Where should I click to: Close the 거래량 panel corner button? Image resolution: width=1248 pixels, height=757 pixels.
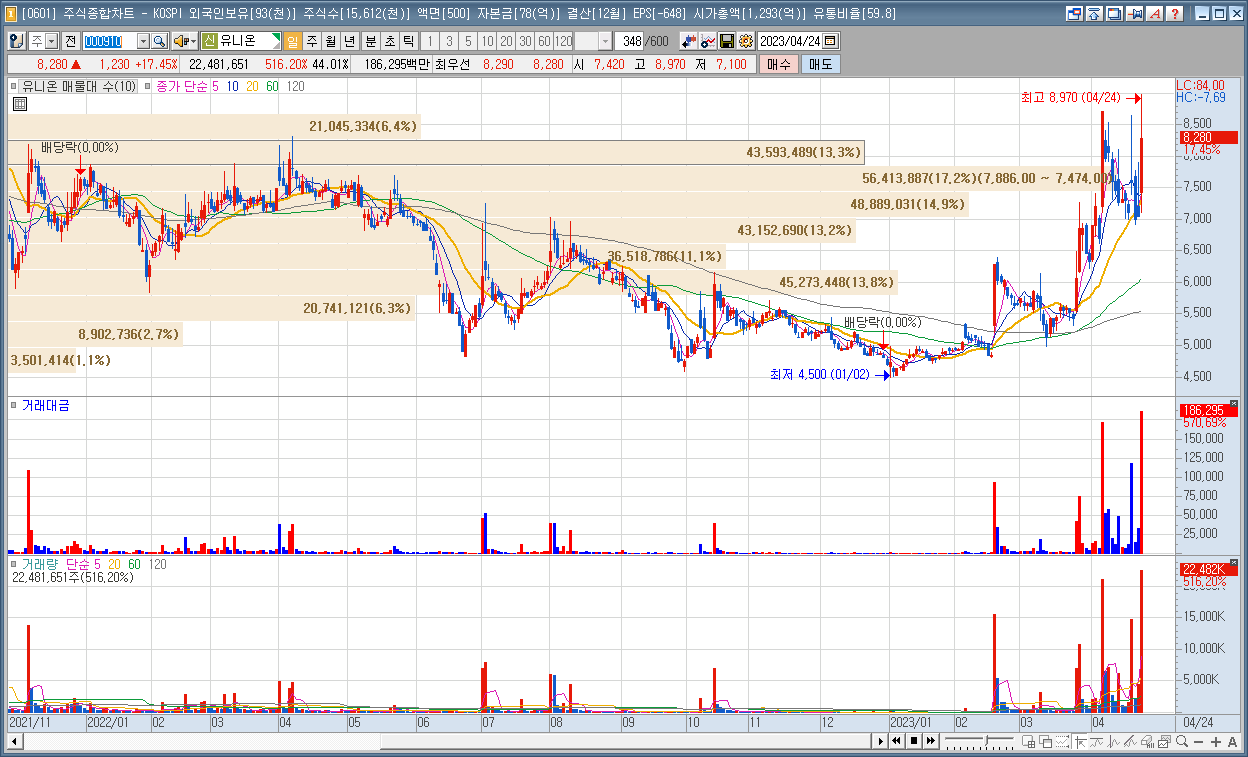point(1233,563)
